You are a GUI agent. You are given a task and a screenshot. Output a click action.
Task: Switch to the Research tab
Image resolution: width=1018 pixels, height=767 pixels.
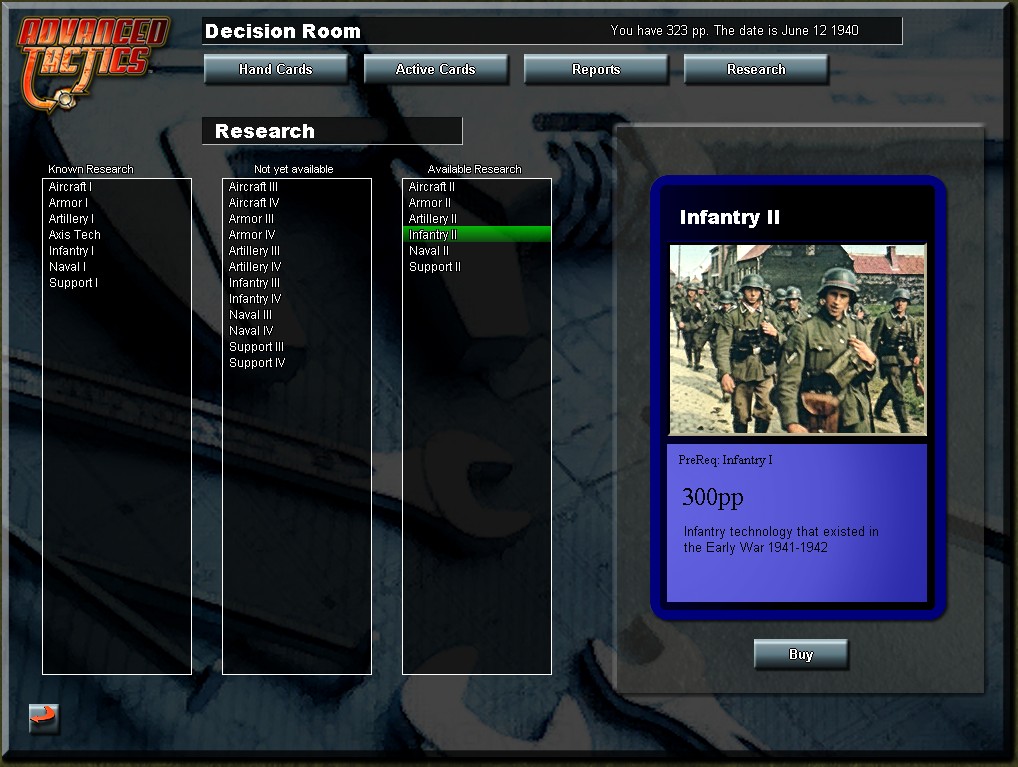click(756, 69)
